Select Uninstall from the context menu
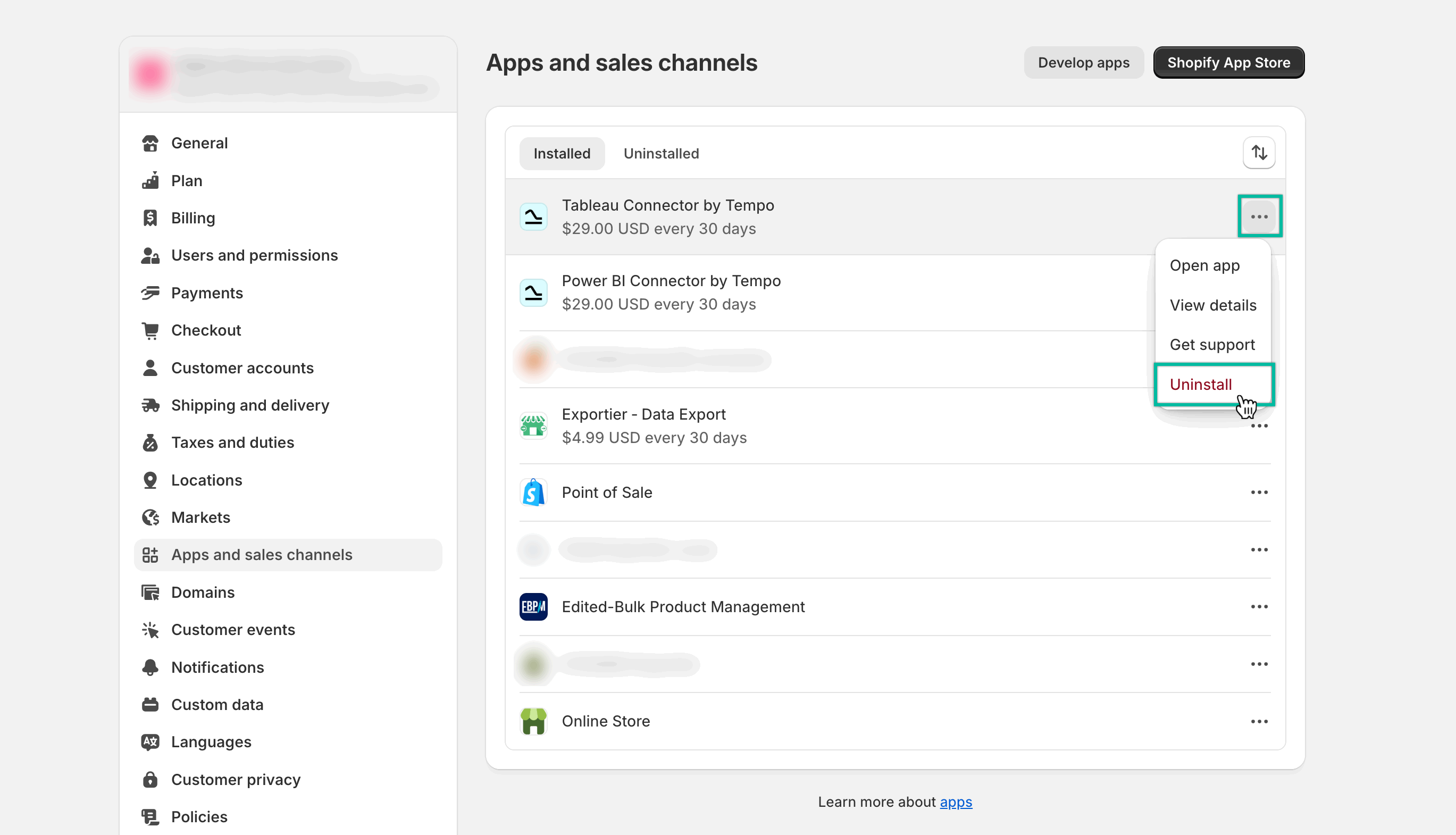The image size is (1456, 835). coord(1201,384)
